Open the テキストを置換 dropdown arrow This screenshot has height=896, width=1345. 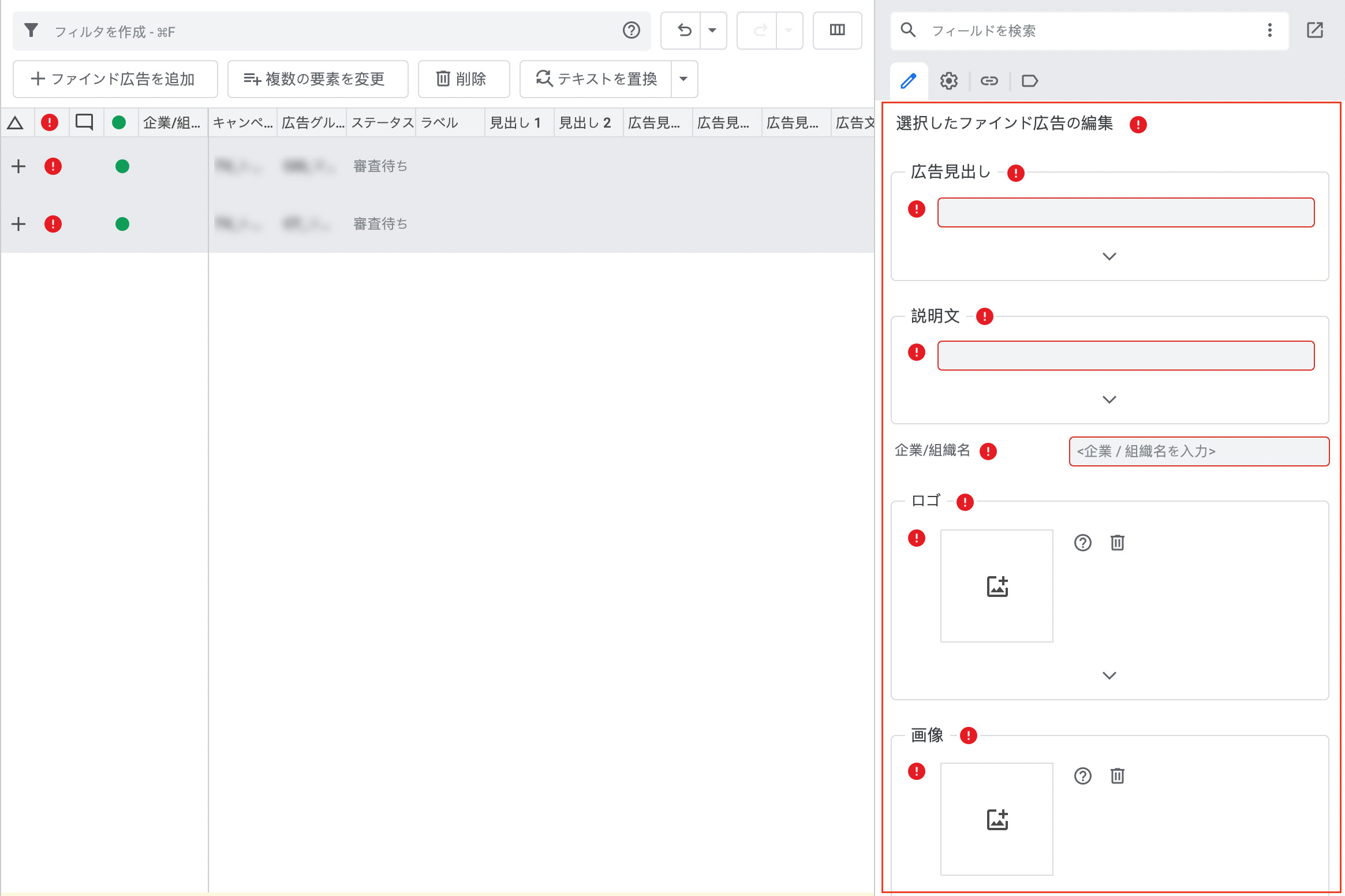tap(683, 79)
